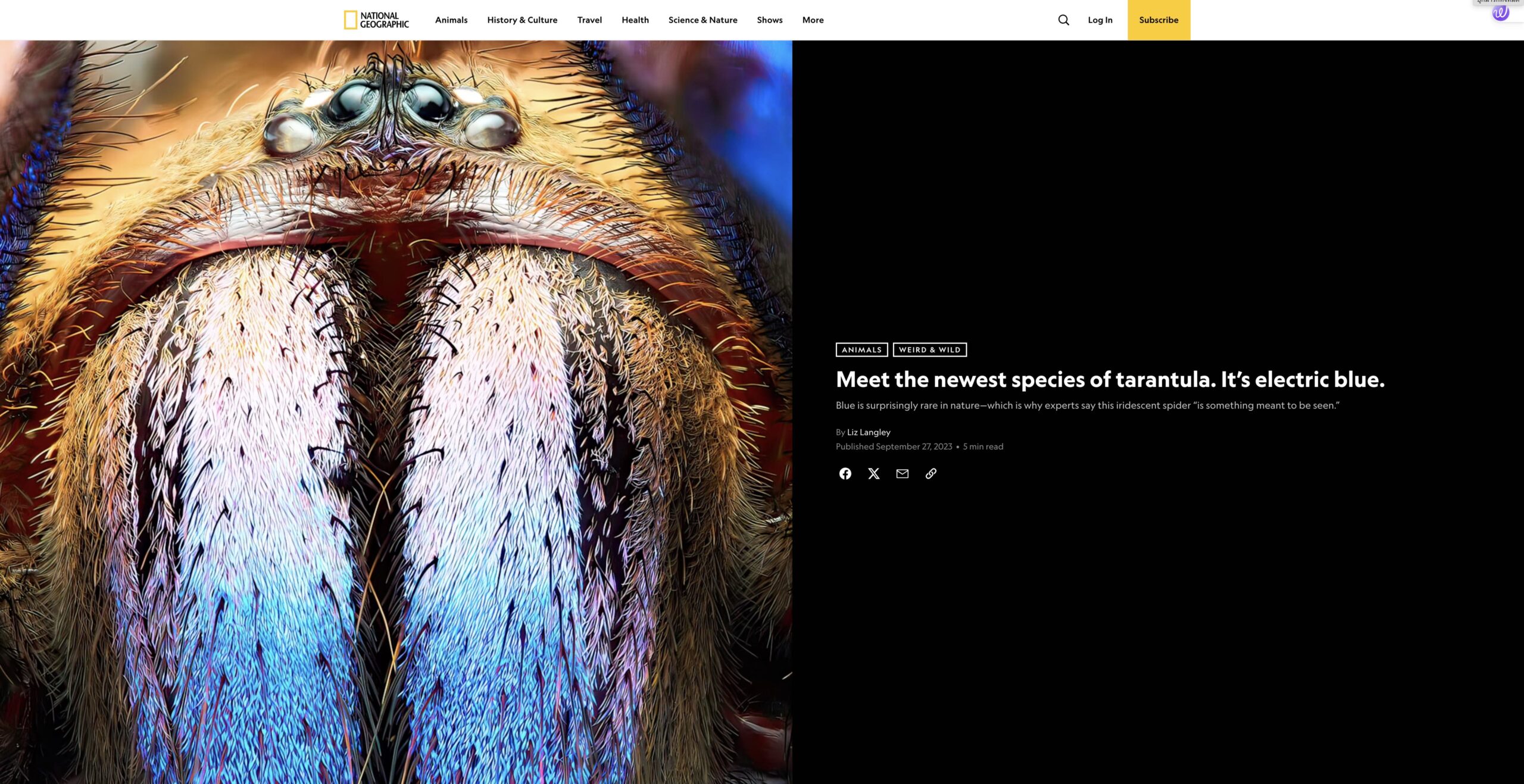The height and width of the screenshot is (784, 1524).
Task: Click the Log In link
Action: click(1100, 20)
